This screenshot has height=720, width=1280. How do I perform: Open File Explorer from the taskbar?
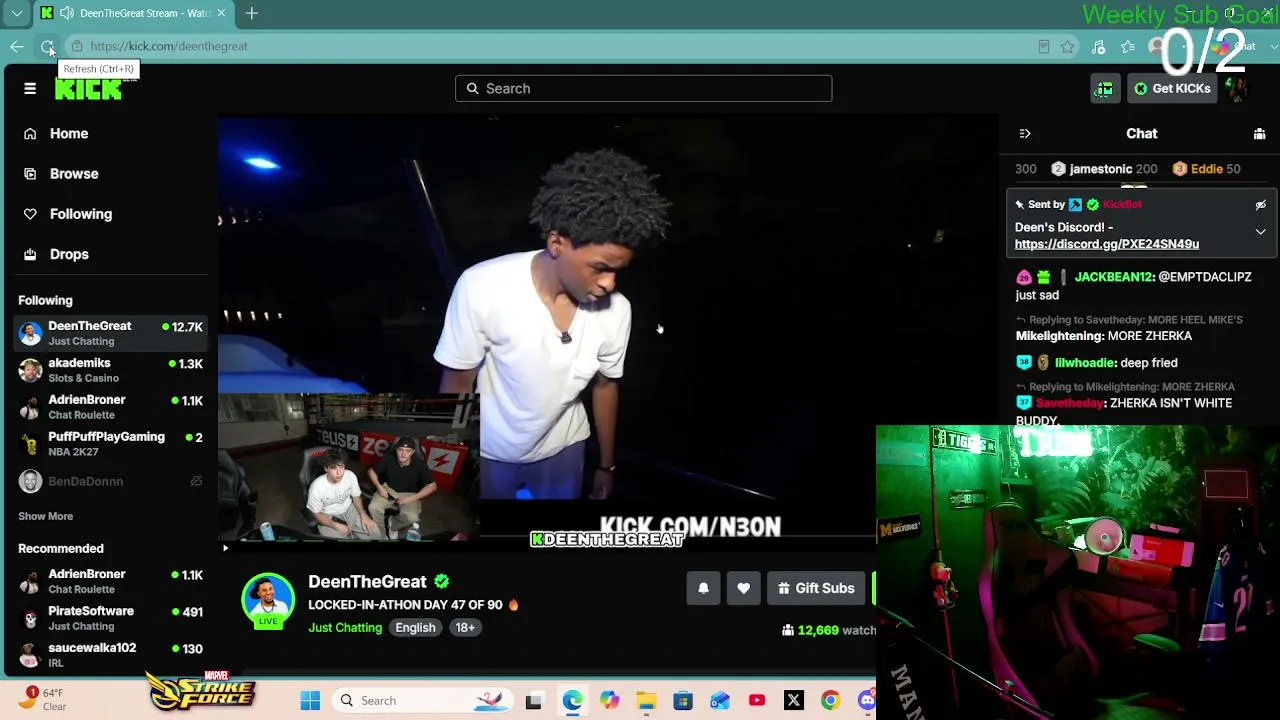pyautogui.click(x=646, y=701)
